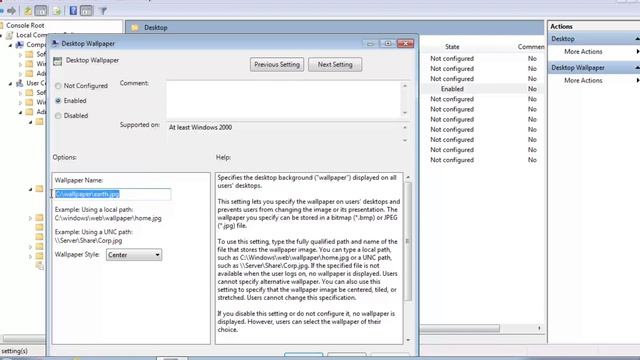Image resolution: width=640 pixels, height=360 pixels.
Task: Click the Export List toolbar icon
Action: click(x=57, y=11)
